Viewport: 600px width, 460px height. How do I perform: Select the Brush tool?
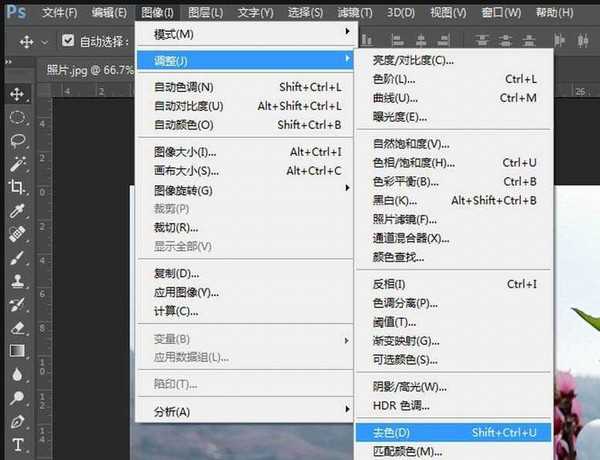(17, 258)
